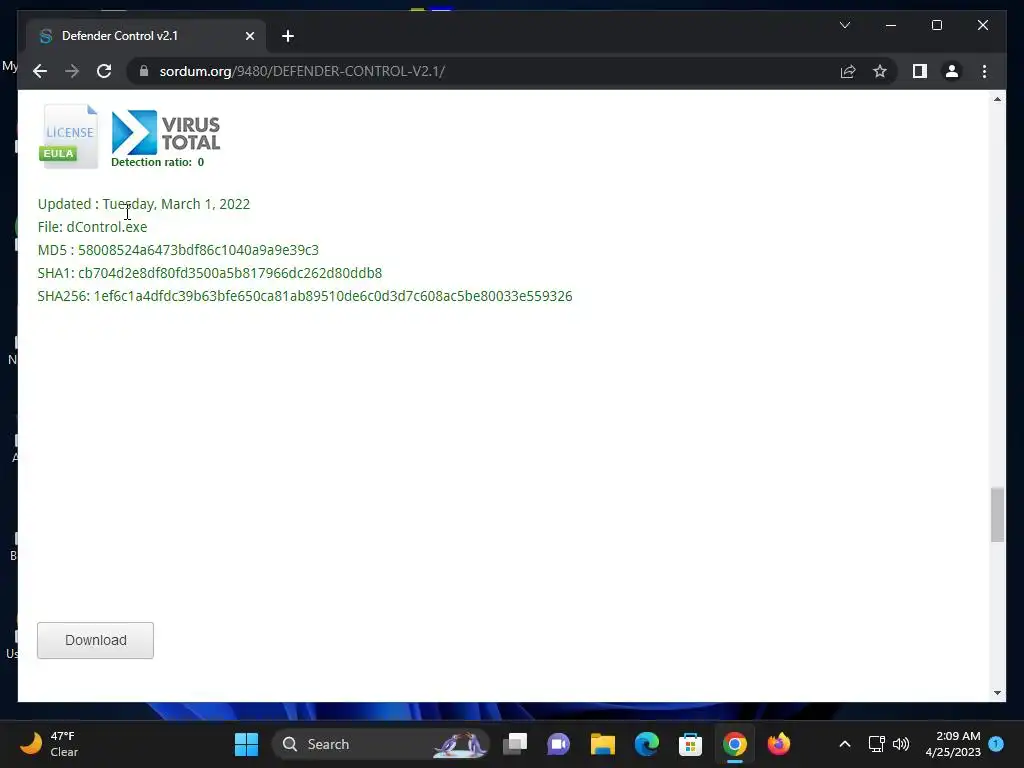
Task: Open the clock and date panel
Action: point(953,744)
